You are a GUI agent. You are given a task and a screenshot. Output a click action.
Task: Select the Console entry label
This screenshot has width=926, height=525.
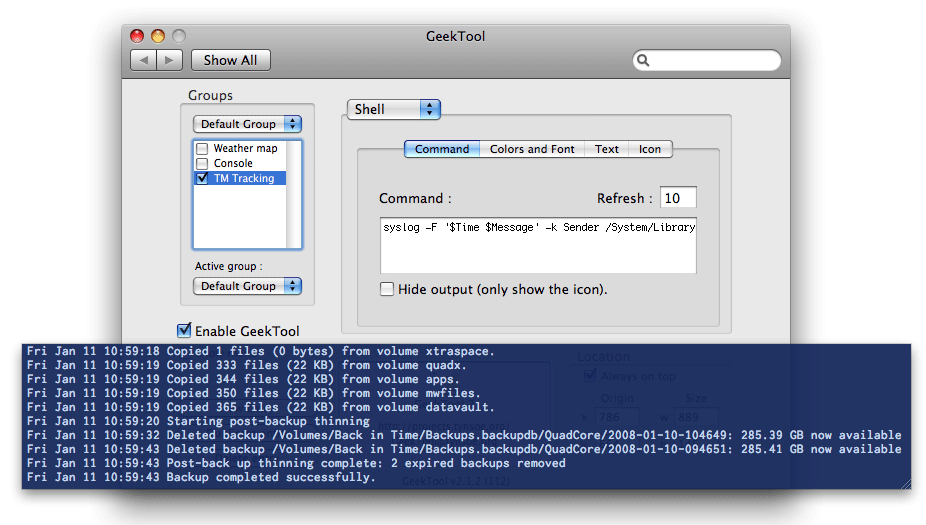[x=233, y=164]
